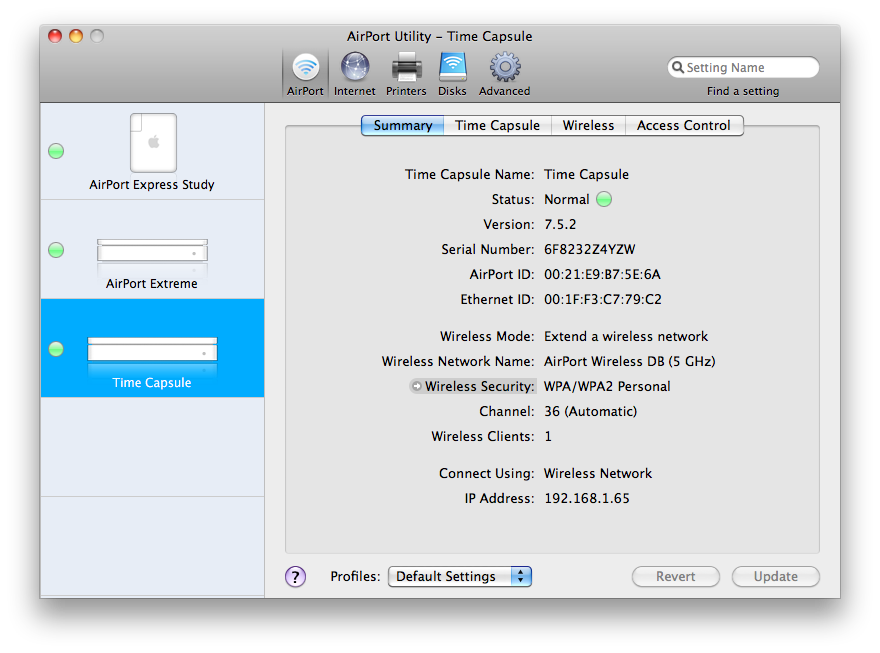
Task: Click green status light beside AirPort Extreme
Action: 56,250
